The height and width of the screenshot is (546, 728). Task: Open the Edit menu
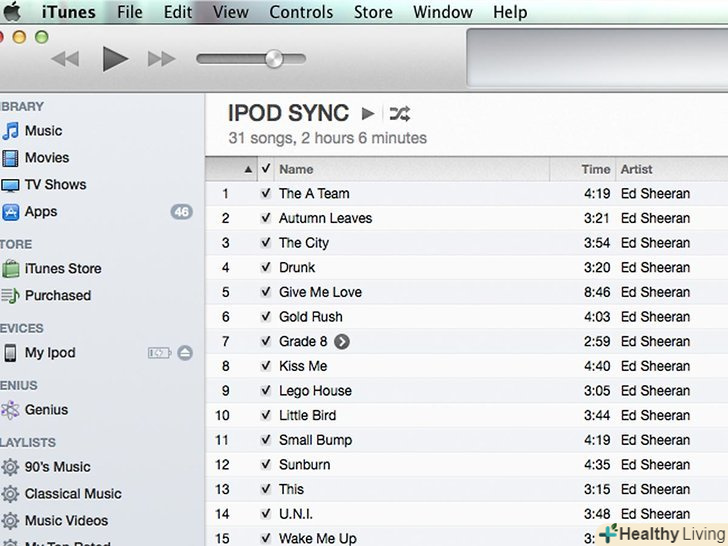pos(177,12)
